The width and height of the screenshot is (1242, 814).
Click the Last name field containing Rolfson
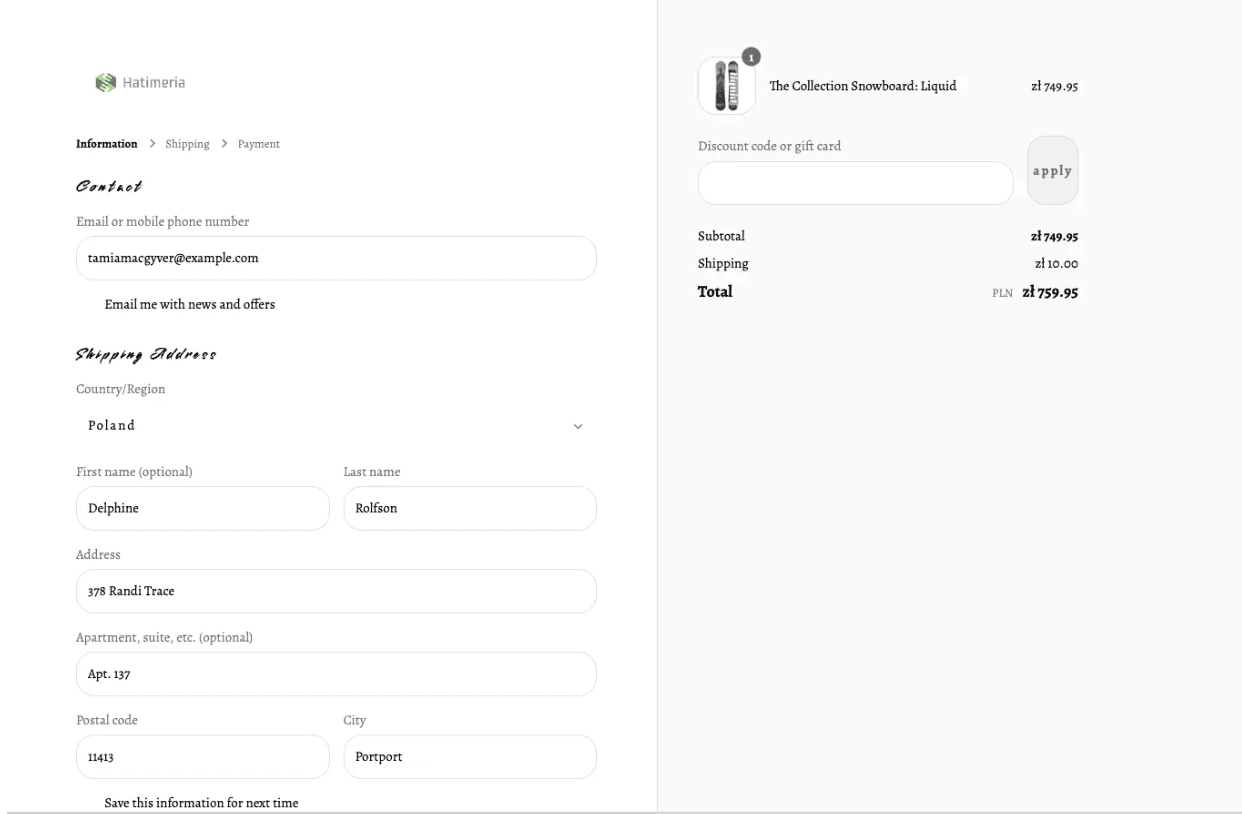point(469,508)
